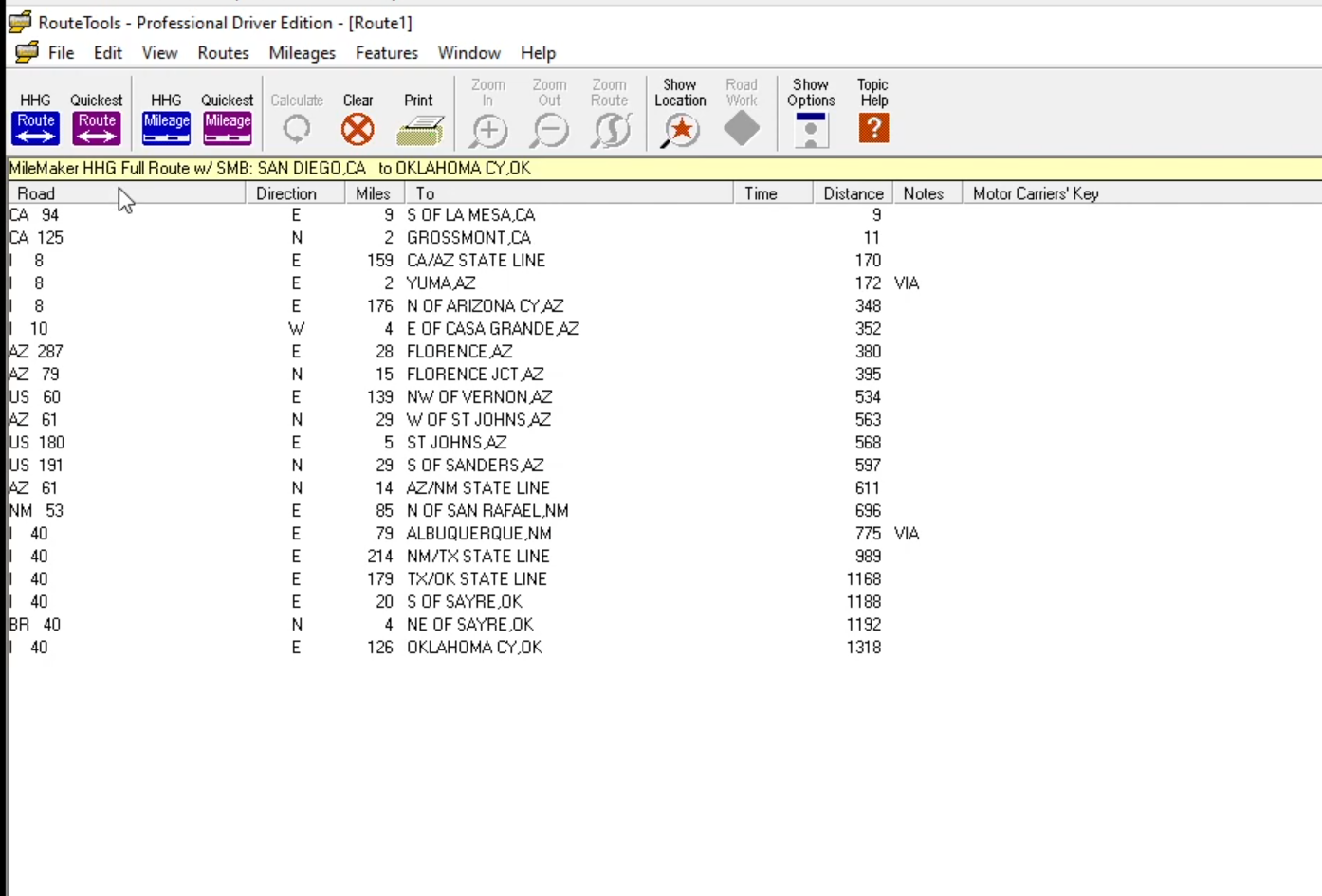Click the greyed Calculate icon

click(x=297, y=129)
